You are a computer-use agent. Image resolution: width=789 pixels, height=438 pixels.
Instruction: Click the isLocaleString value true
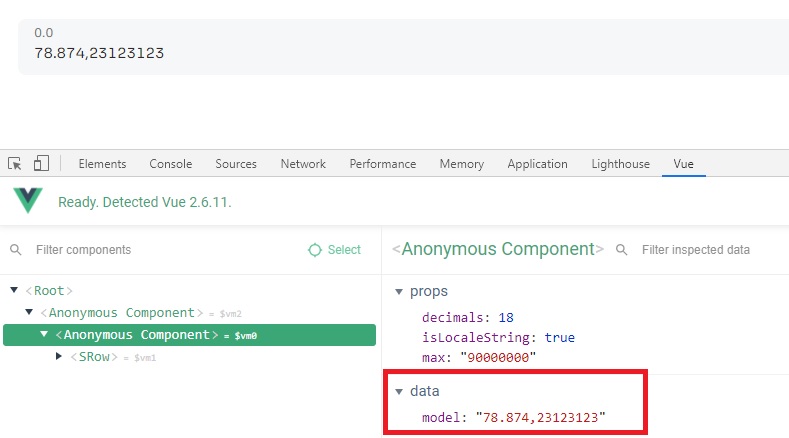(x=560, y=337)
